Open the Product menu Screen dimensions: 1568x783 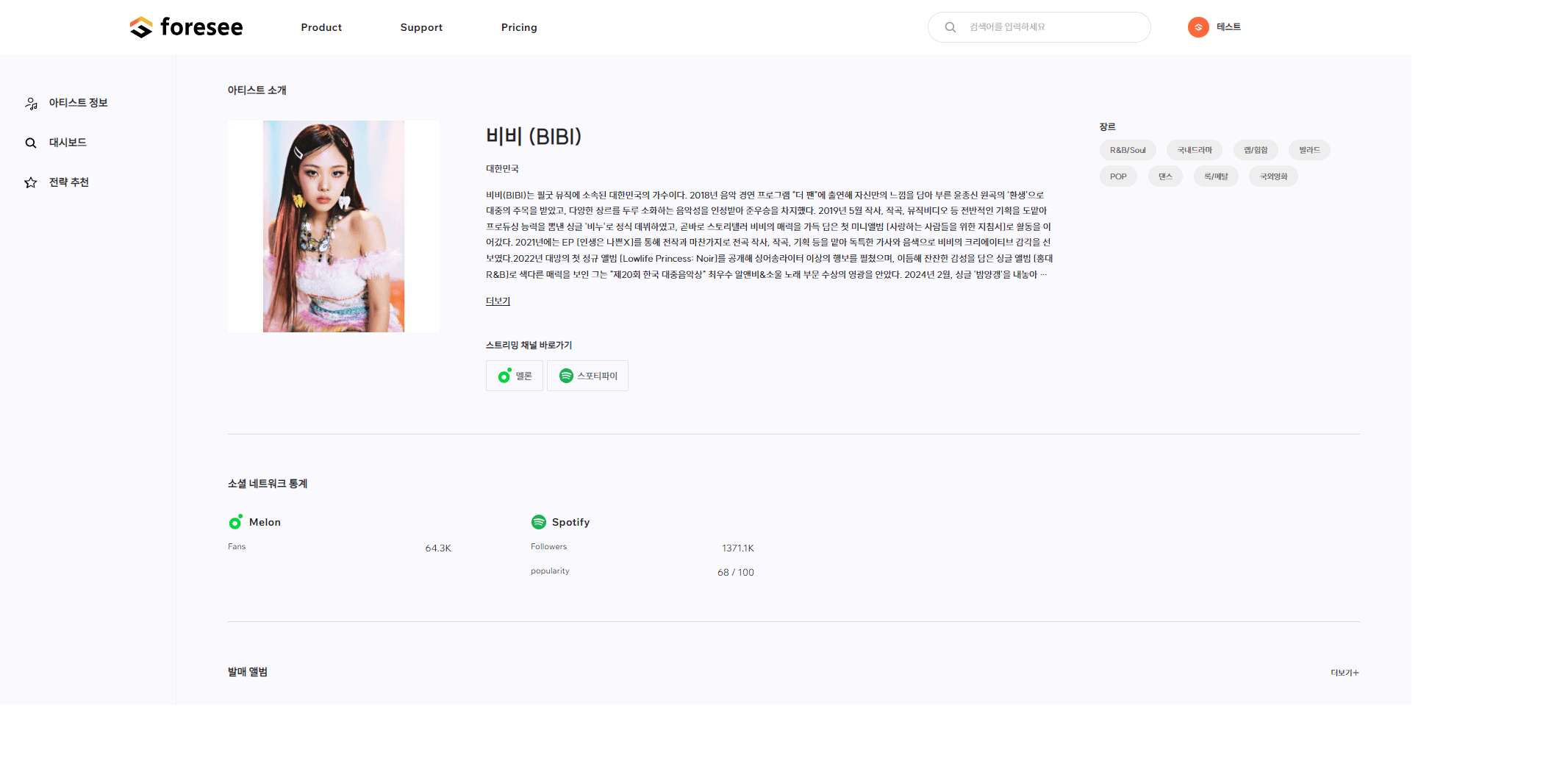(x=321, y=27)
